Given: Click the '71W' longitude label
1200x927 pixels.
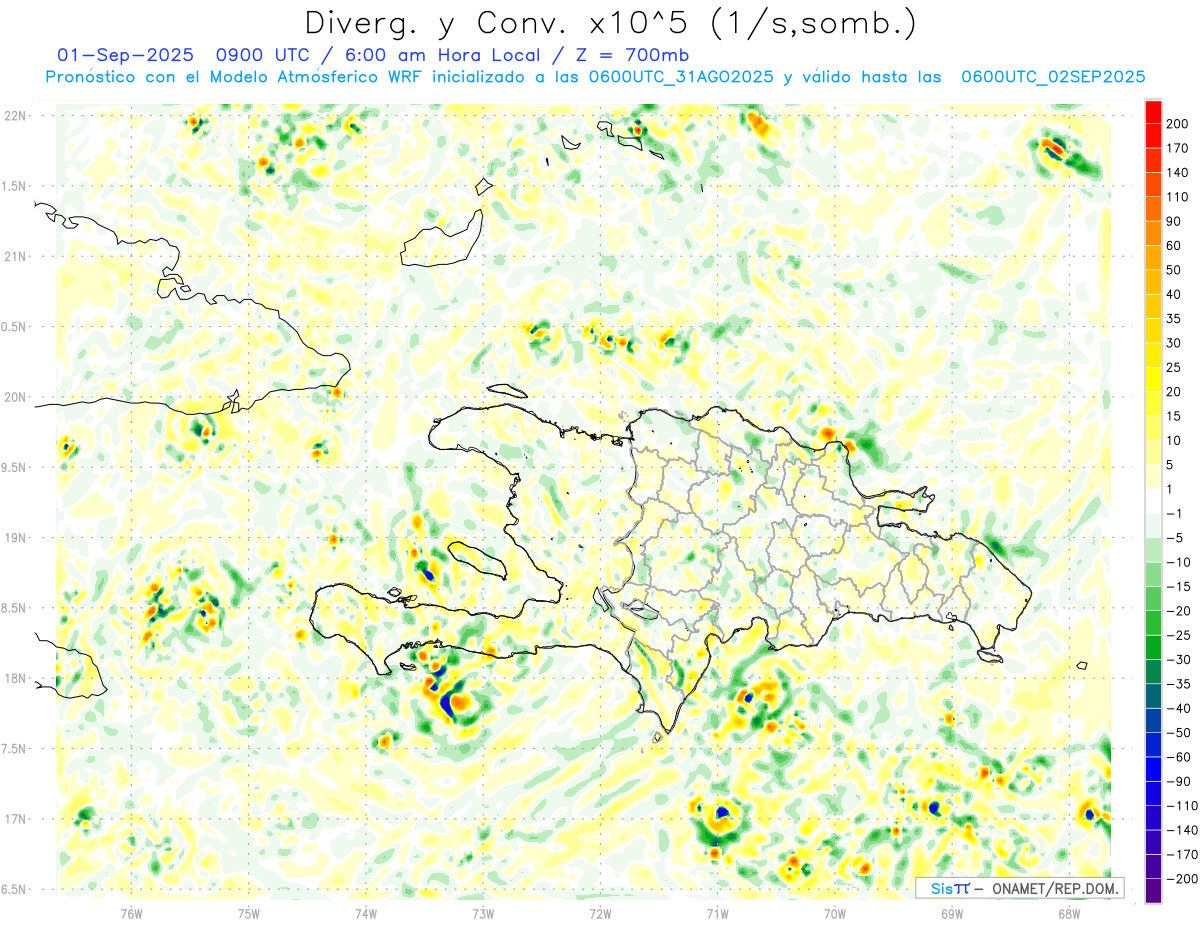Looking at the screenshot, I should [x=717, y=914].
